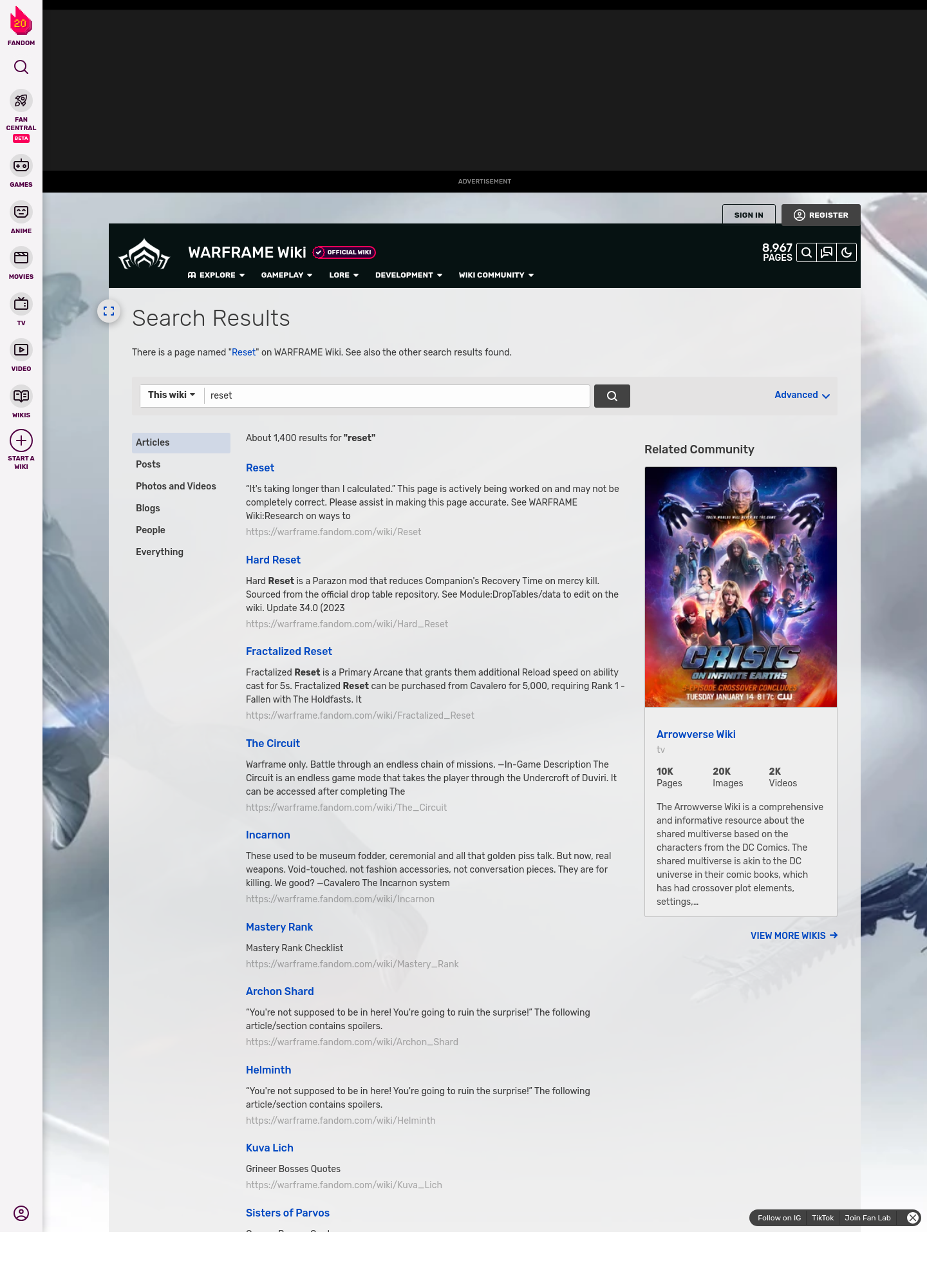Open the Sisters of Parvos result
This screenshot has height=1288, width=927.
pyautogui.click(x=288, y=1213)
